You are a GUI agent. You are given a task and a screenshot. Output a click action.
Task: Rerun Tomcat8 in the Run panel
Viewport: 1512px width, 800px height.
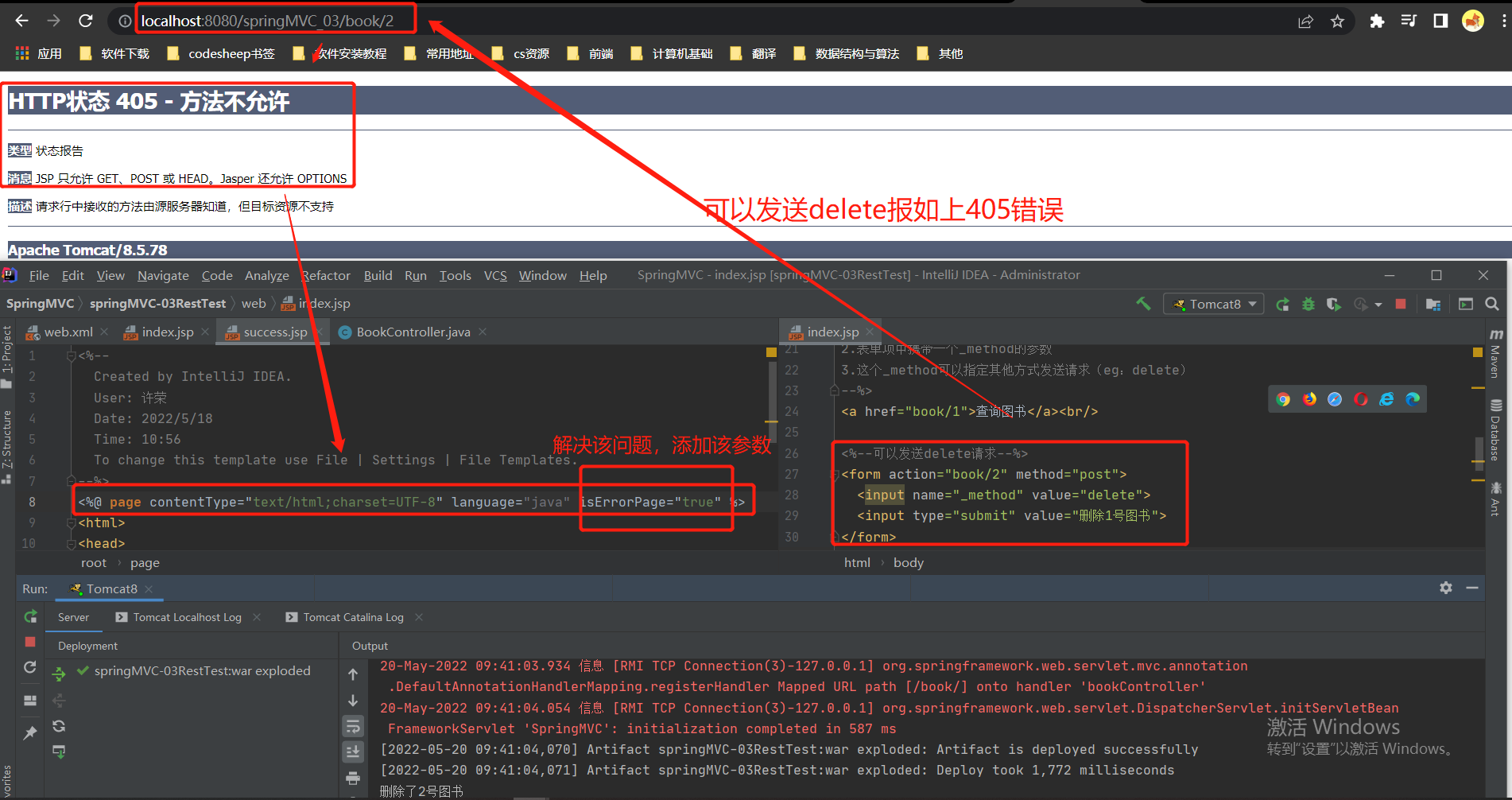(30, 616)
